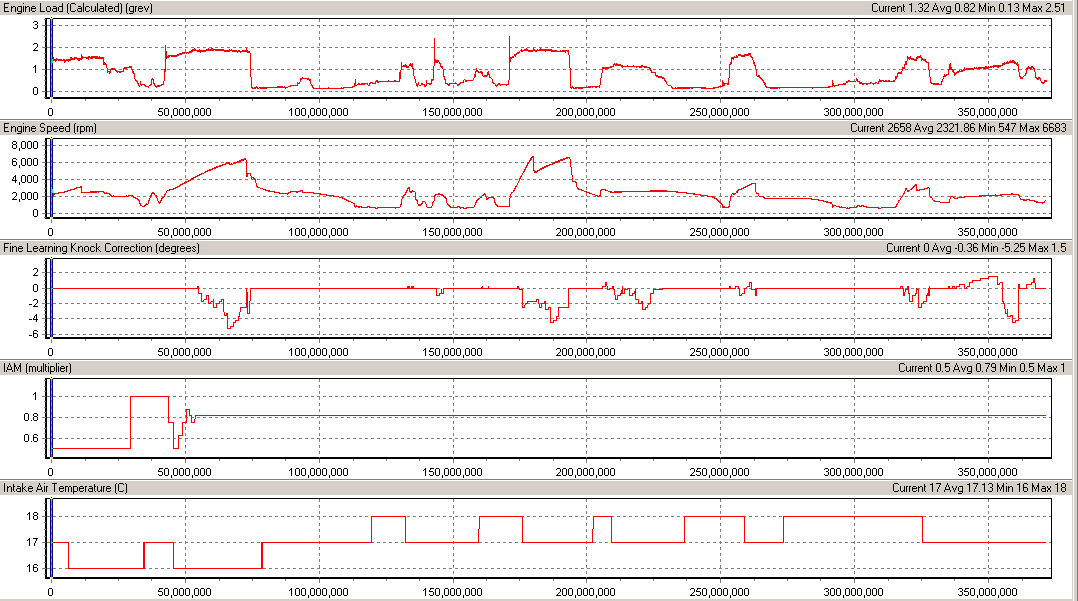The height and width of the screenshot is (601, 1078).
Task: Click 150,000,000 label under Intake Air Temperature chart
Action: point(450,591)
